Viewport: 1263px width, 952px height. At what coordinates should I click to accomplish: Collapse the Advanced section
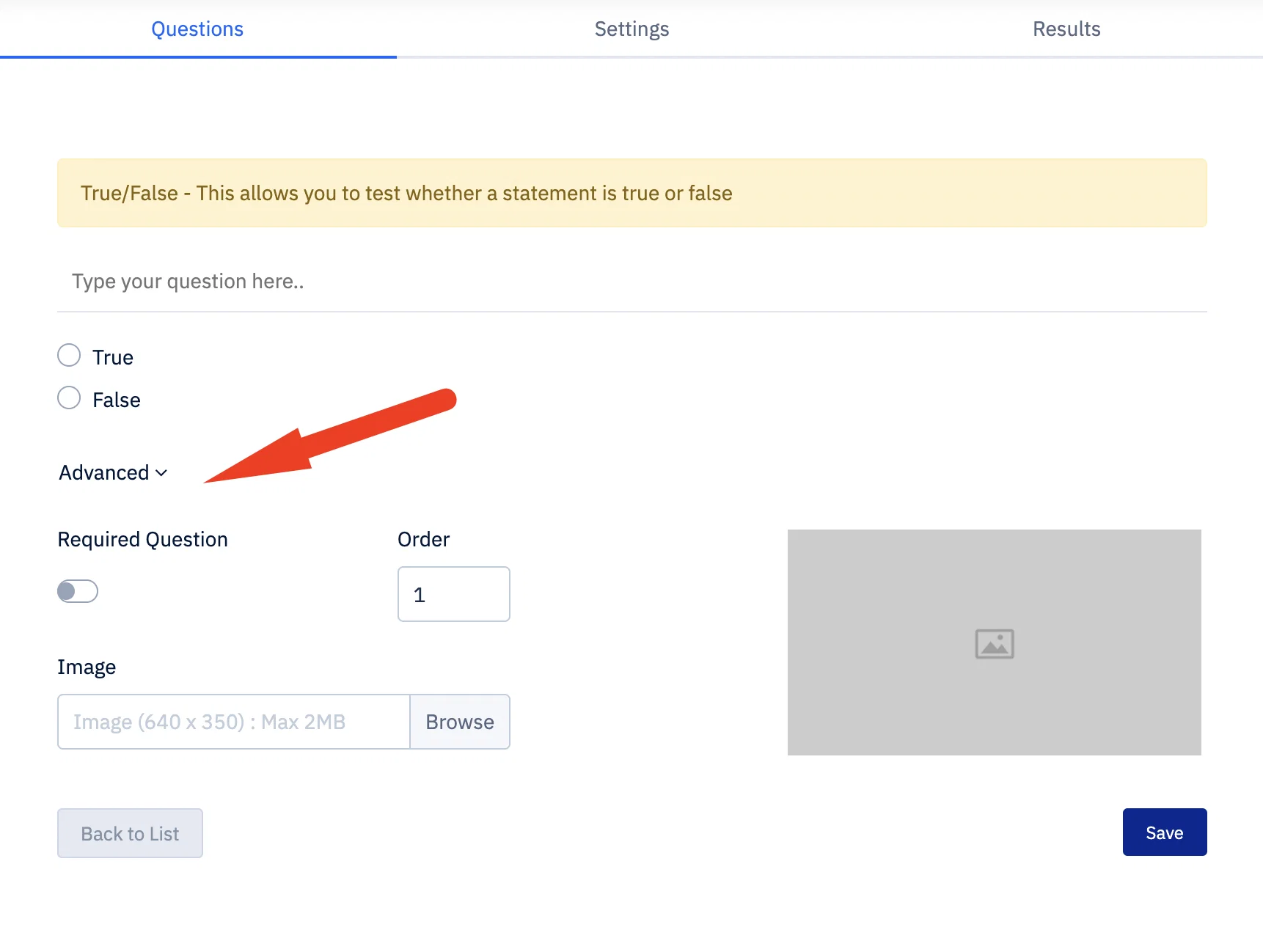113,473
